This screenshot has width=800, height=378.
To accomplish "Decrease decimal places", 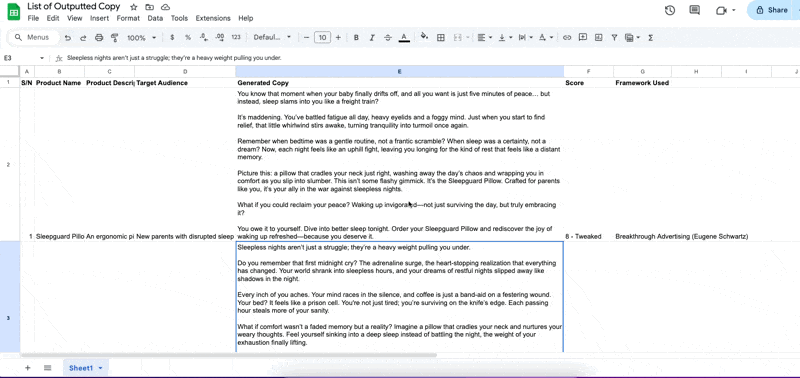I will click(204, 38).
